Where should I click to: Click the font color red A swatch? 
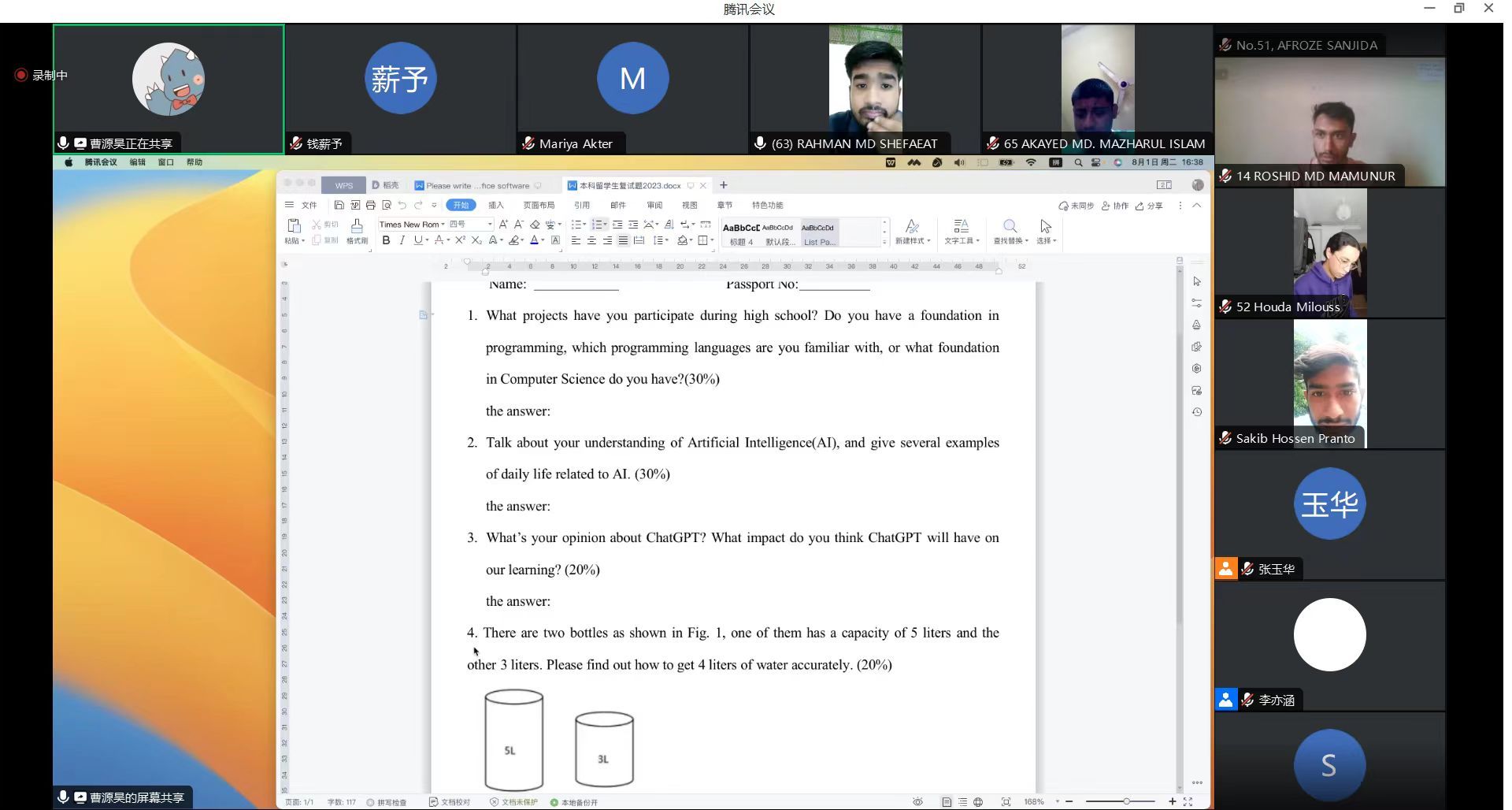[x=534, y=240]
